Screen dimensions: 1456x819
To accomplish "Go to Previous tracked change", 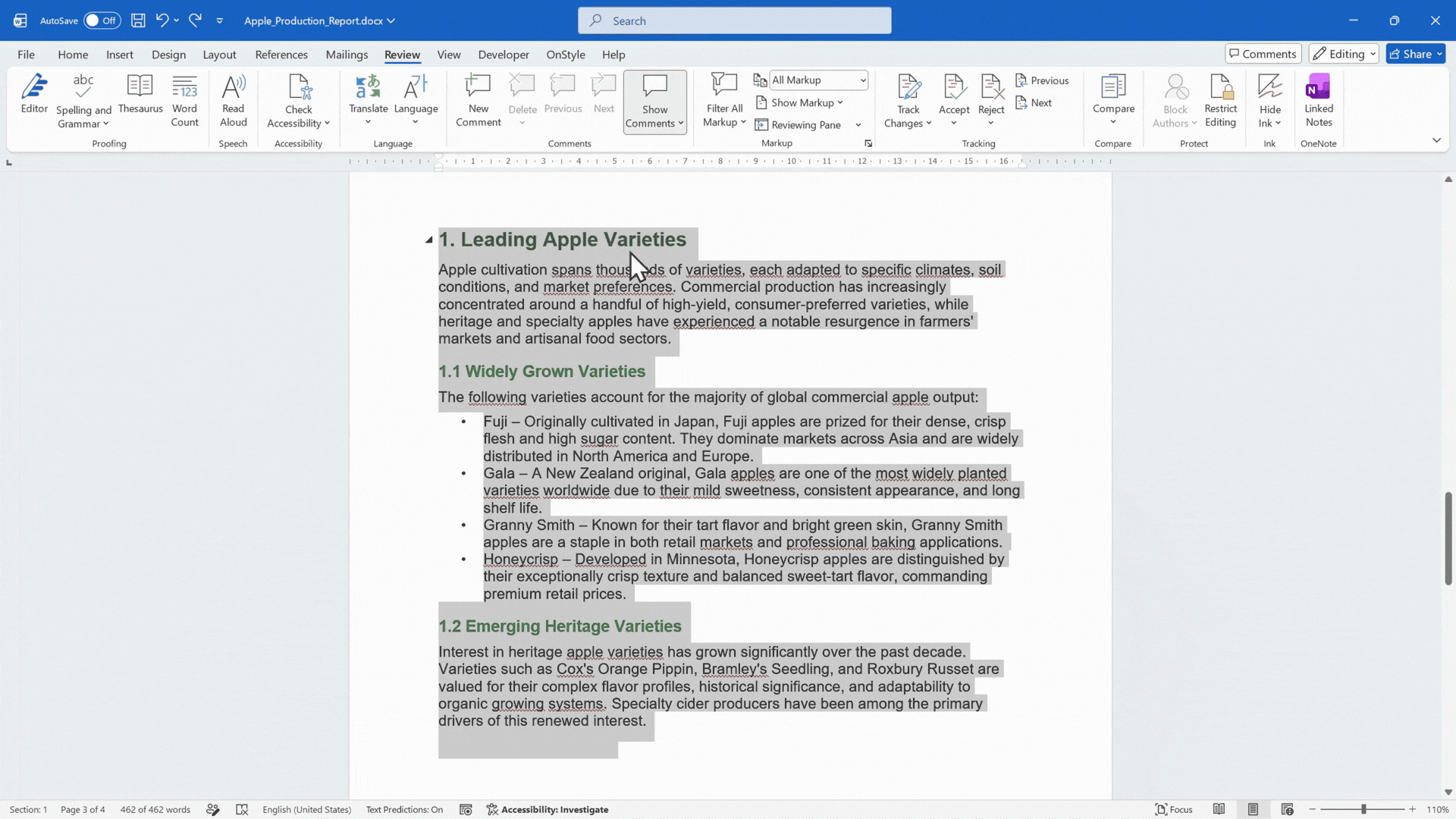I will click(x=1042, y=80).
